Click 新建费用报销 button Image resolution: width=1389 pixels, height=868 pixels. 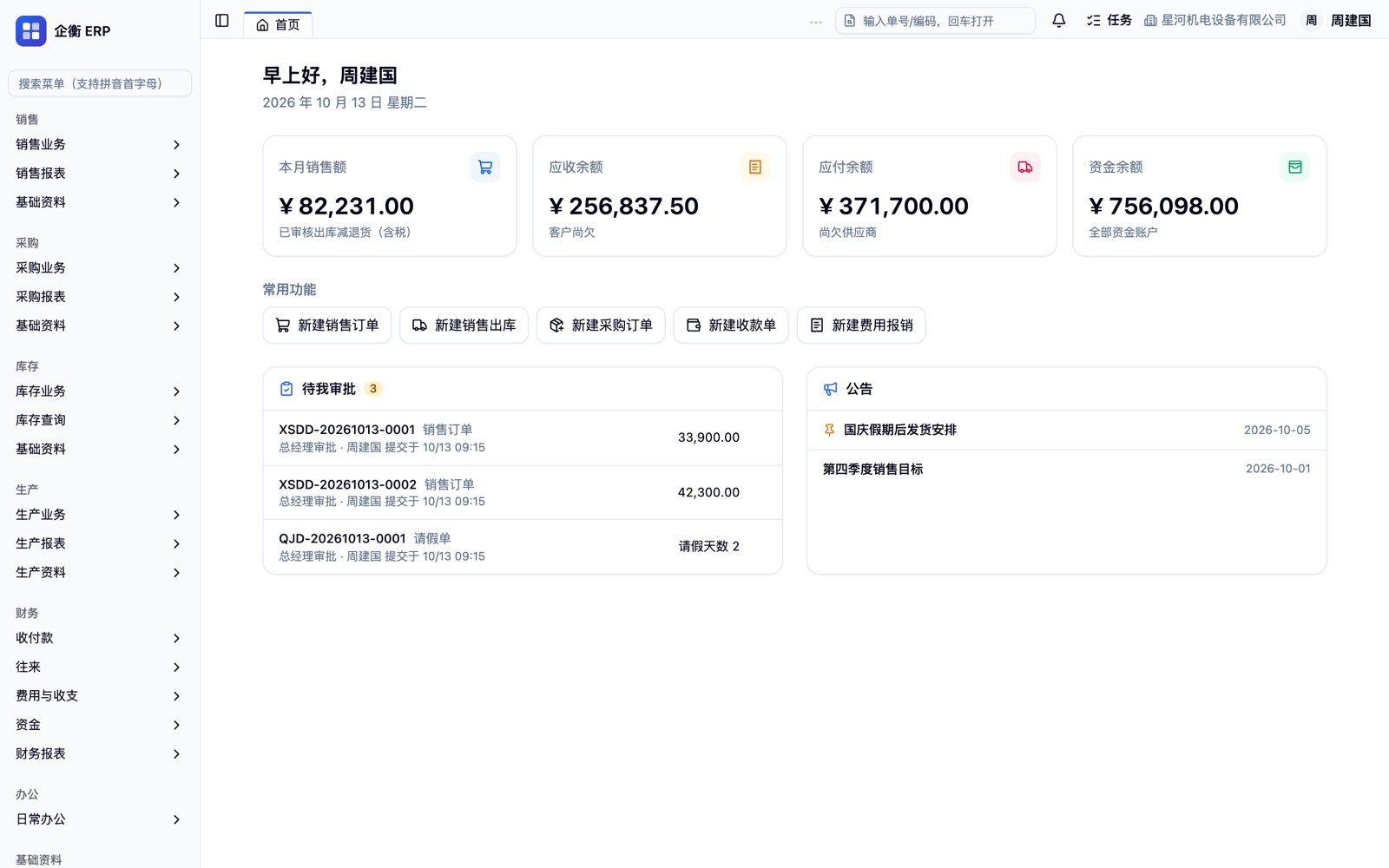861,325
